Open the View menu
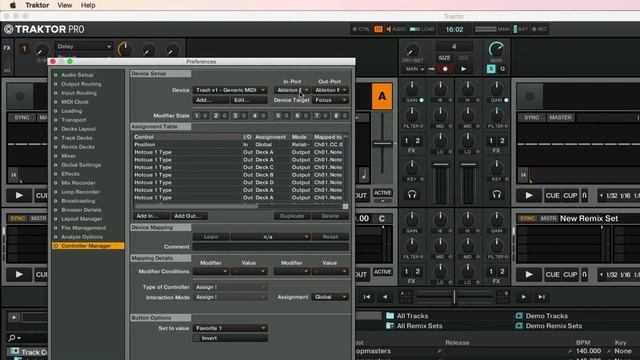The height and width of the screenshot is (360, 640). click(x=64, y=5)
